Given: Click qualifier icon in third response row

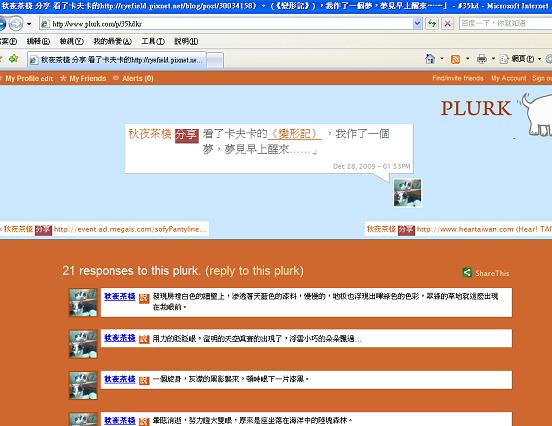Looking at the screenshot, I should (x=144, y=381).
